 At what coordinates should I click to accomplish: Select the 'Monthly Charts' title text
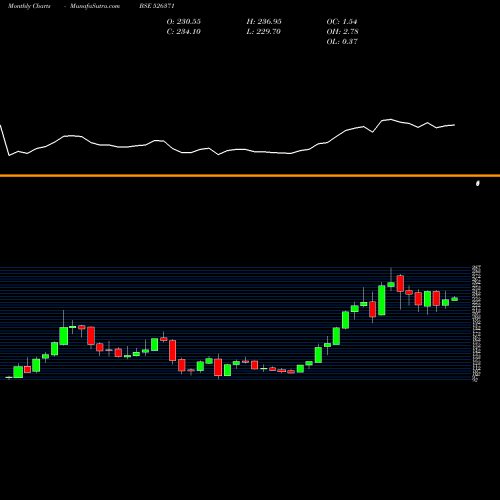pos(29,6)
